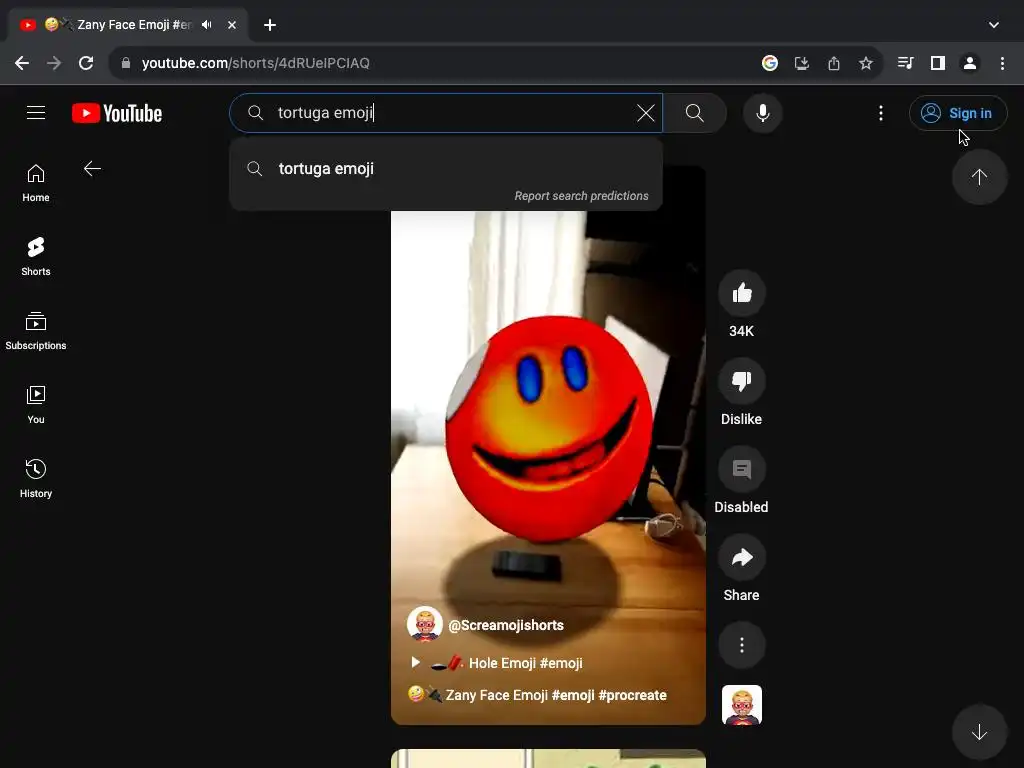The image size is (1024, 768).
Task: Go to the YouTube logo home
Action: [117, 113]
